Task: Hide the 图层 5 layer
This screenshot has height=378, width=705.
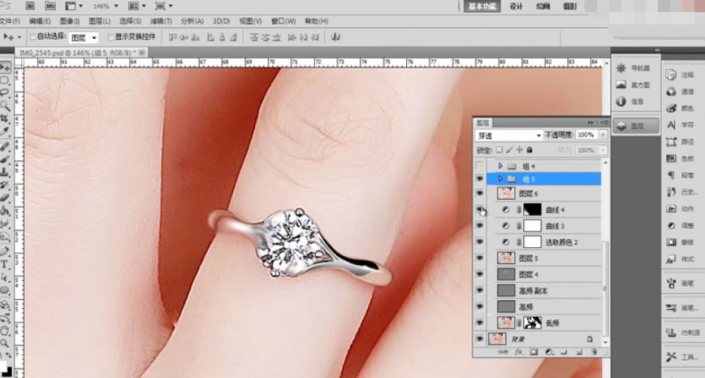Action: (480, 258)
